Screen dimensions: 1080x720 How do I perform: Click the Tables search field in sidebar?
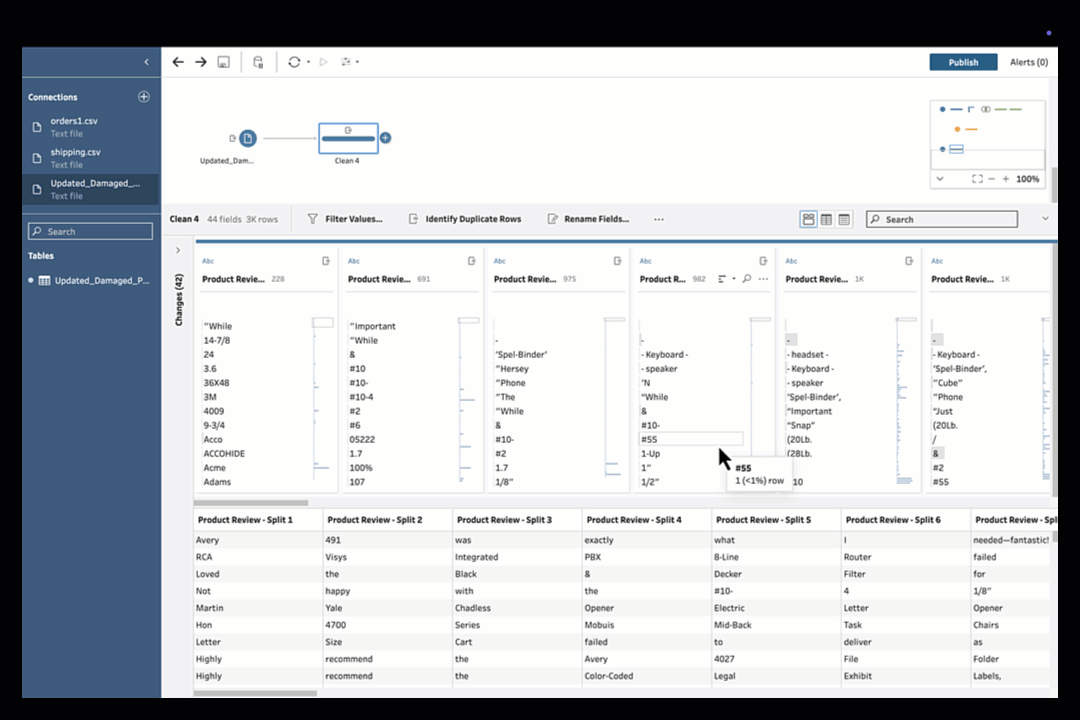(x=90, y=232)
